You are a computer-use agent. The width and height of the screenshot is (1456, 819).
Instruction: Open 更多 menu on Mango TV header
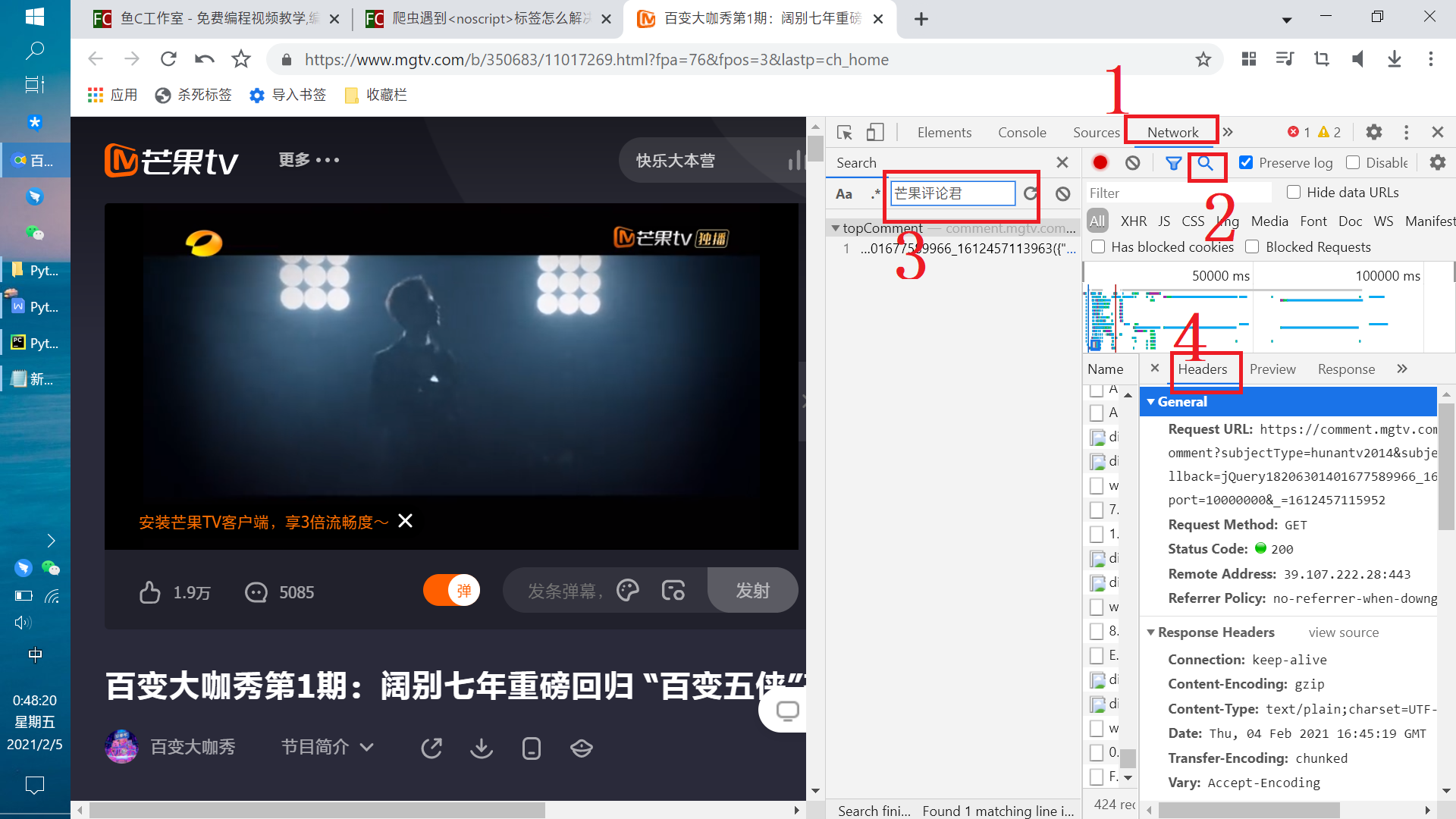309,160
